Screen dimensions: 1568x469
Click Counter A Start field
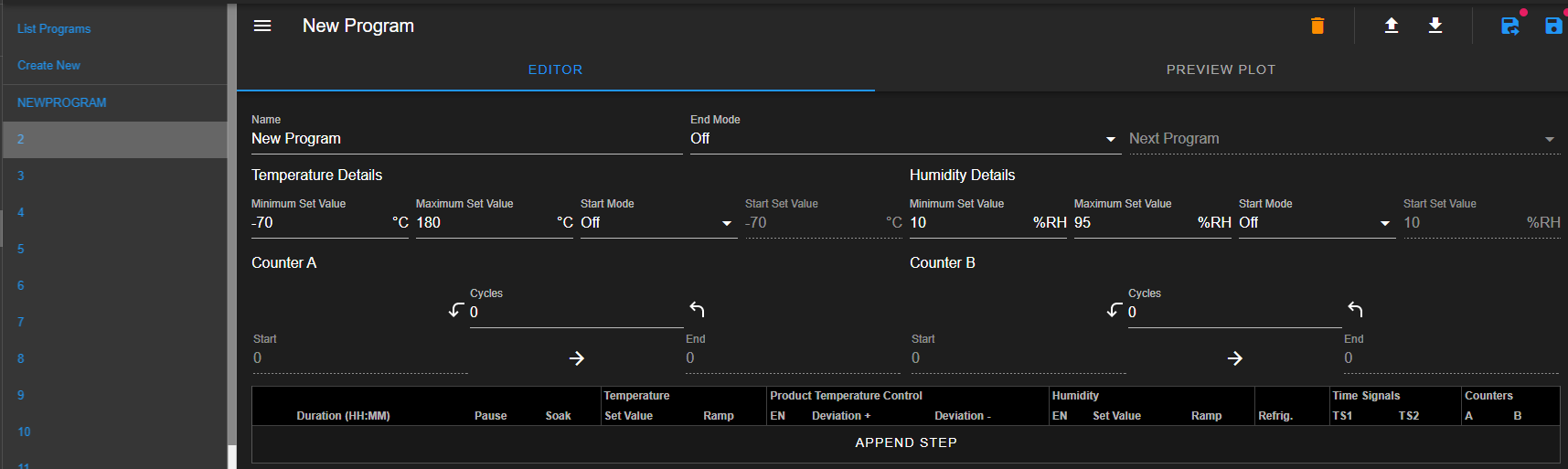click(360, 358)
